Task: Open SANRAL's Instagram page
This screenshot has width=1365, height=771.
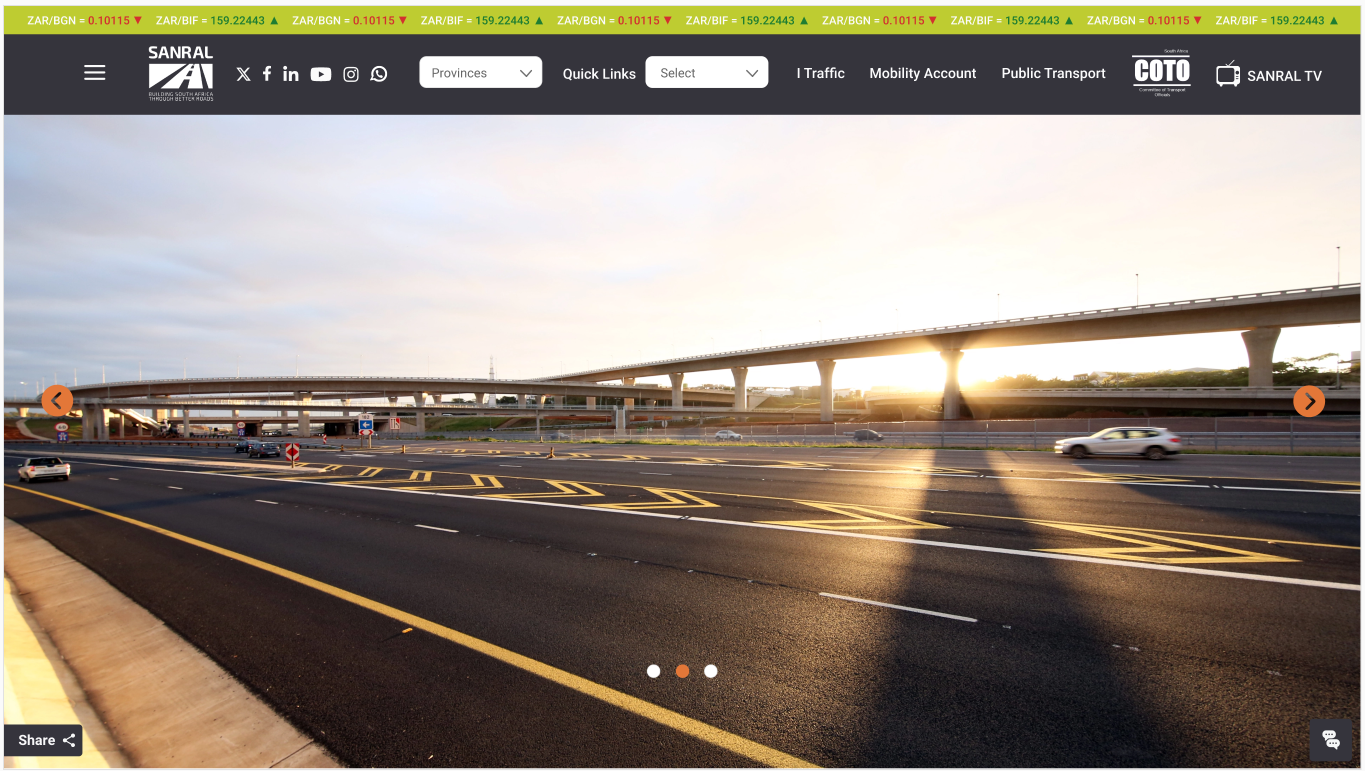Action: 351,74
